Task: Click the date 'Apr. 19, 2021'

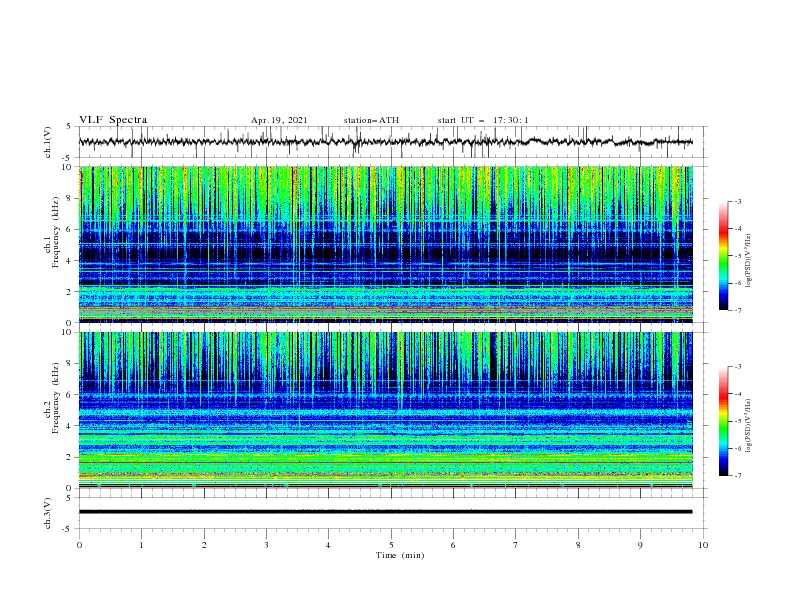Action: 279,120
